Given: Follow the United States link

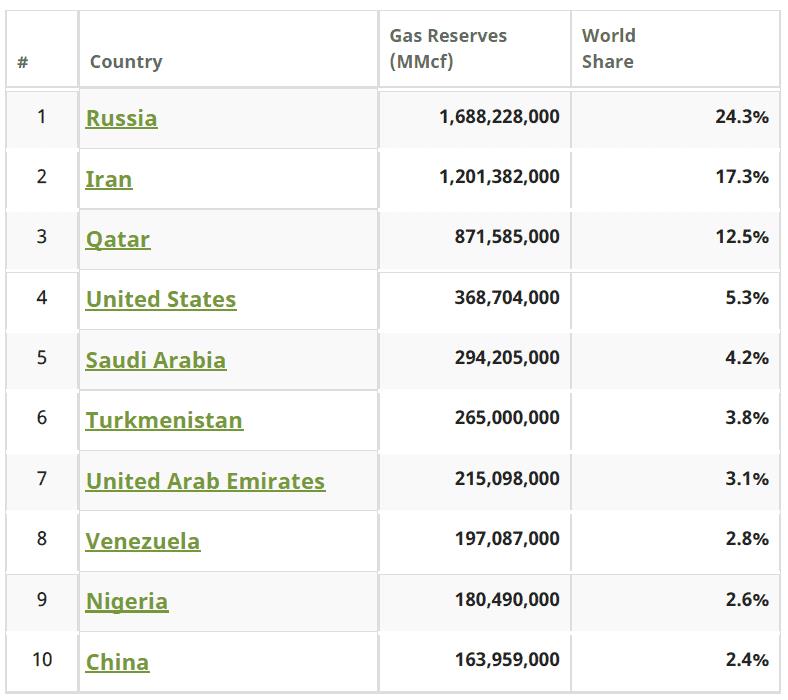Looking at the screenshot, I should point(161,299).
